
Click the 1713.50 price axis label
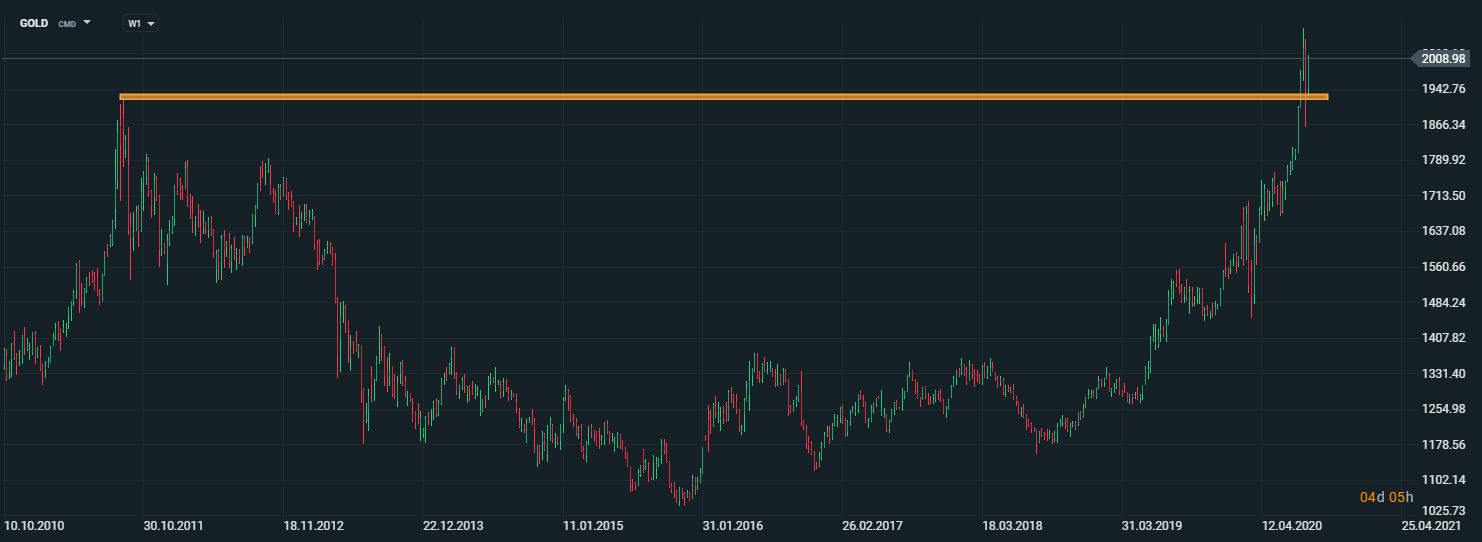[x=1443, y=196]
